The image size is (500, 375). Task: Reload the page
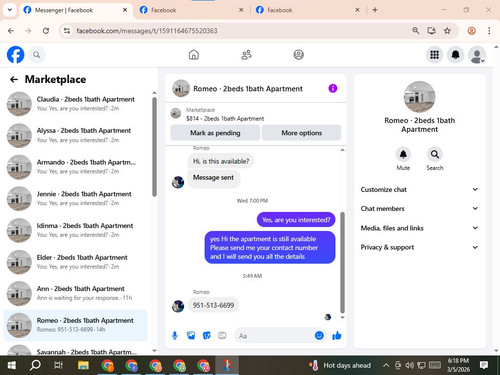click(46, 31)
